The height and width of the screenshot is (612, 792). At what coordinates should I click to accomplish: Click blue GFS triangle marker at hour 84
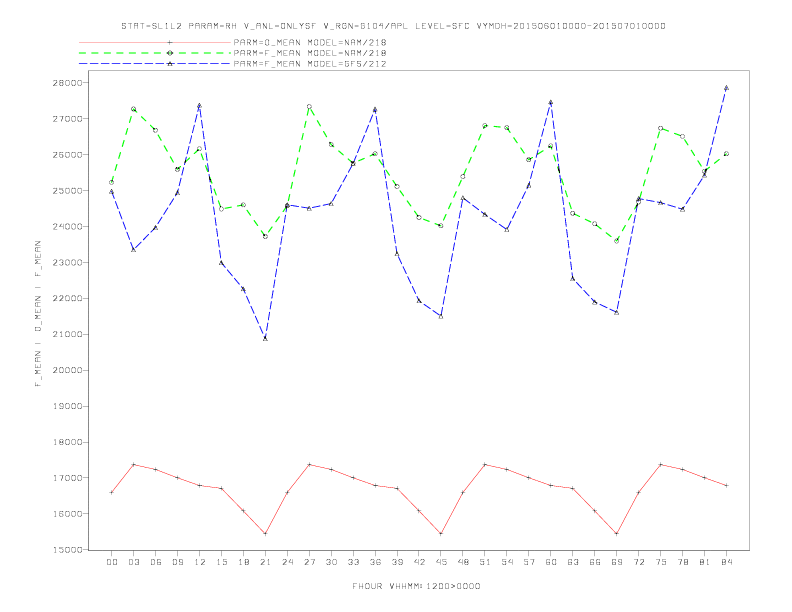tap(726, 88)
